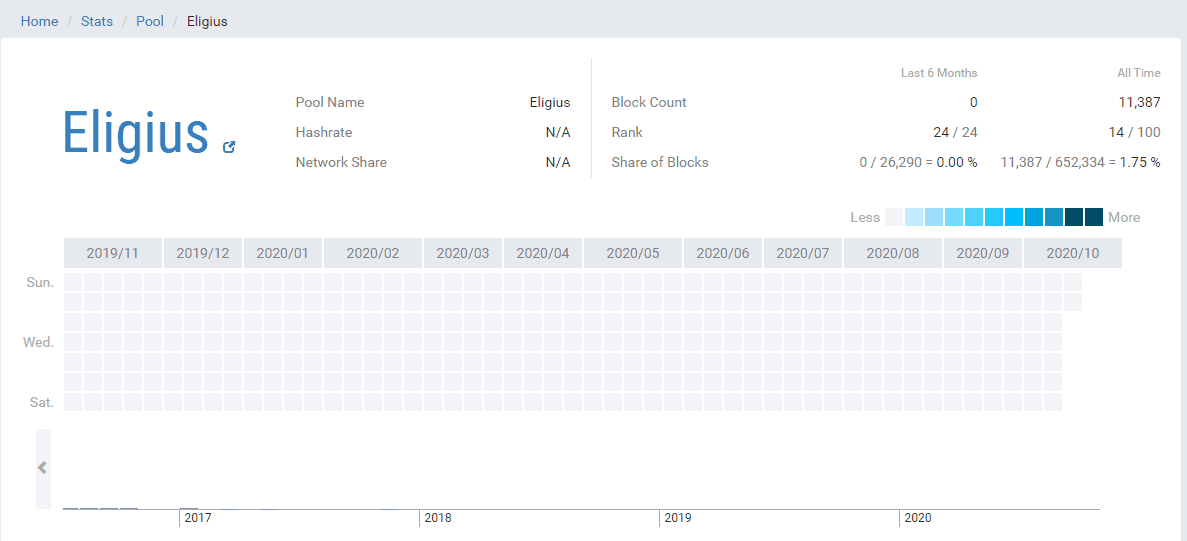Click the Last 6 Months column header
1187x541 pixels.
click(939, 73)
